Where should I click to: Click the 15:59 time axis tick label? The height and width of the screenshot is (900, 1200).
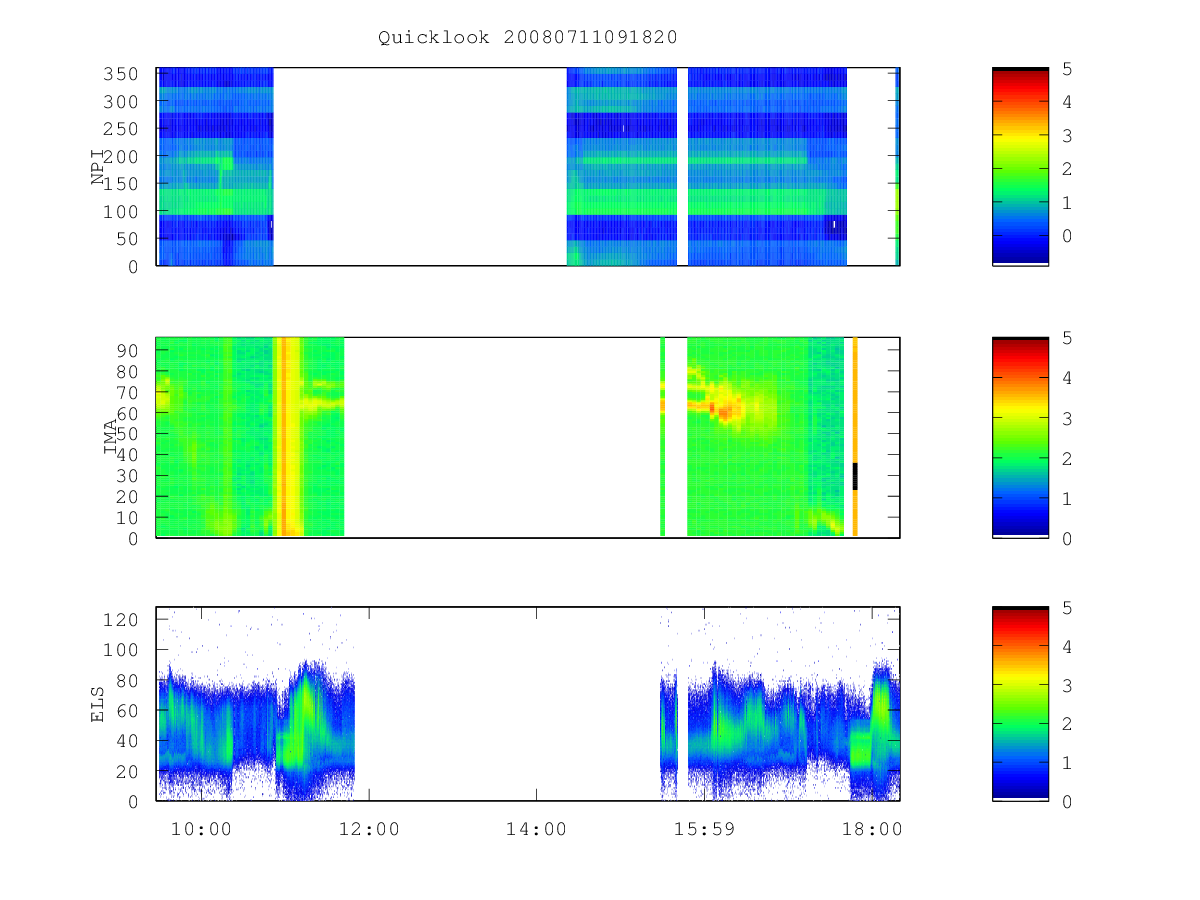click(704, 829)
